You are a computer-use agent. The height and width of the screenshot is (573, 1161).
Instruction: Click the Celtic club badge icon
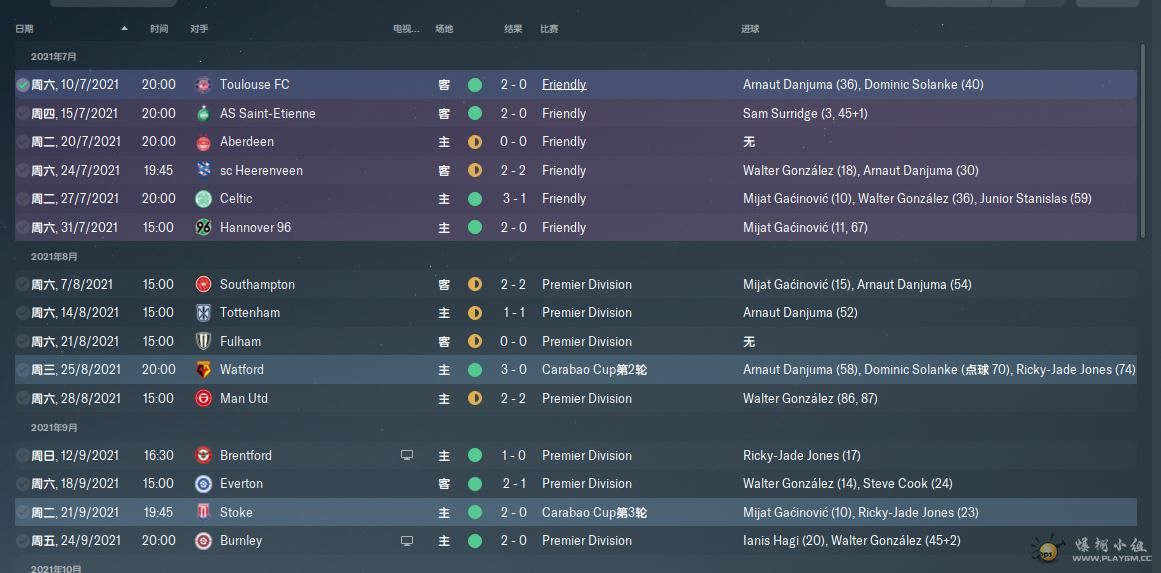[203, 199]
